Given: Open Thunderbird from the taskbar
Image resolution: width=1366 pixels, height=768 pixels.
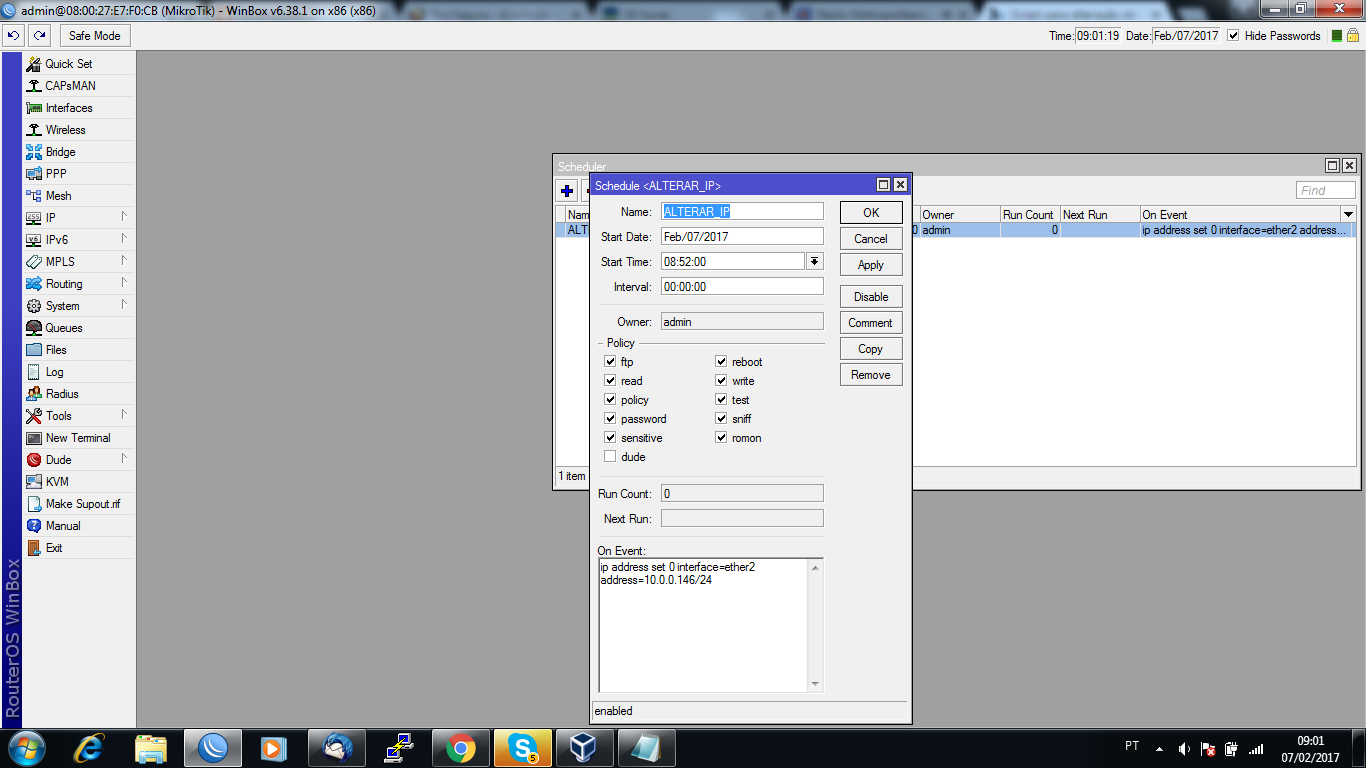Looking at the screenshot, I should pyautogui.click(x=336, y=748).
